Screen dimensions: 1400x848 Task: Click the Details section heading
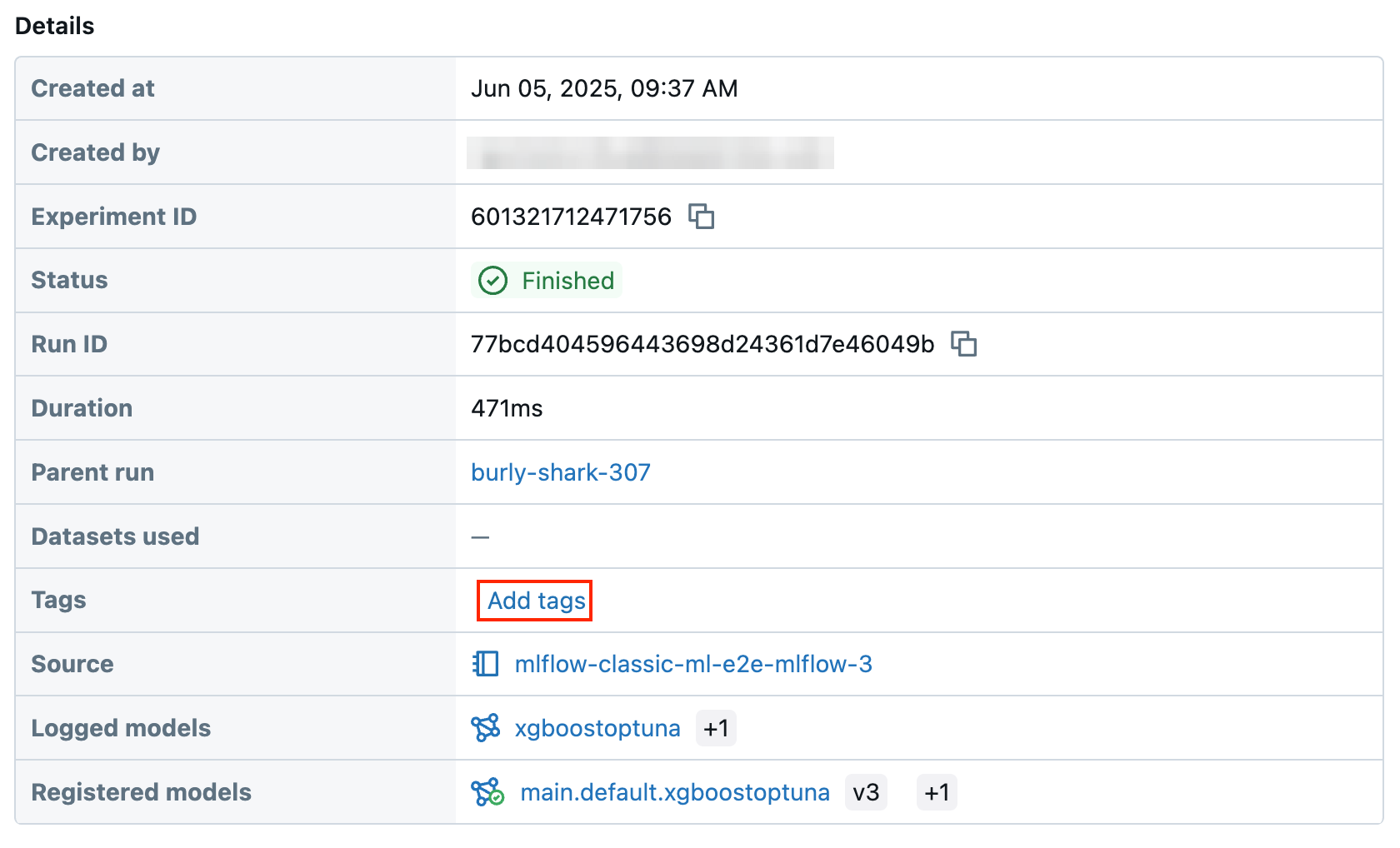54,26
